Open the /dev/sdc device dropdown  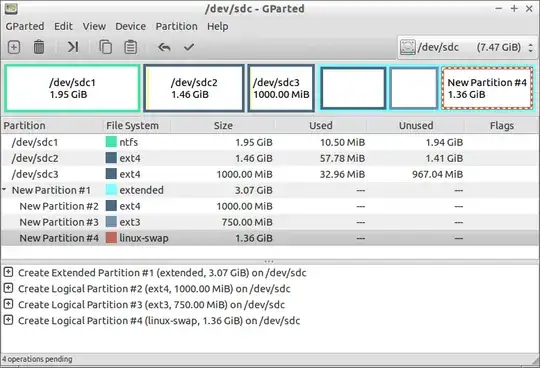[467, 47]
